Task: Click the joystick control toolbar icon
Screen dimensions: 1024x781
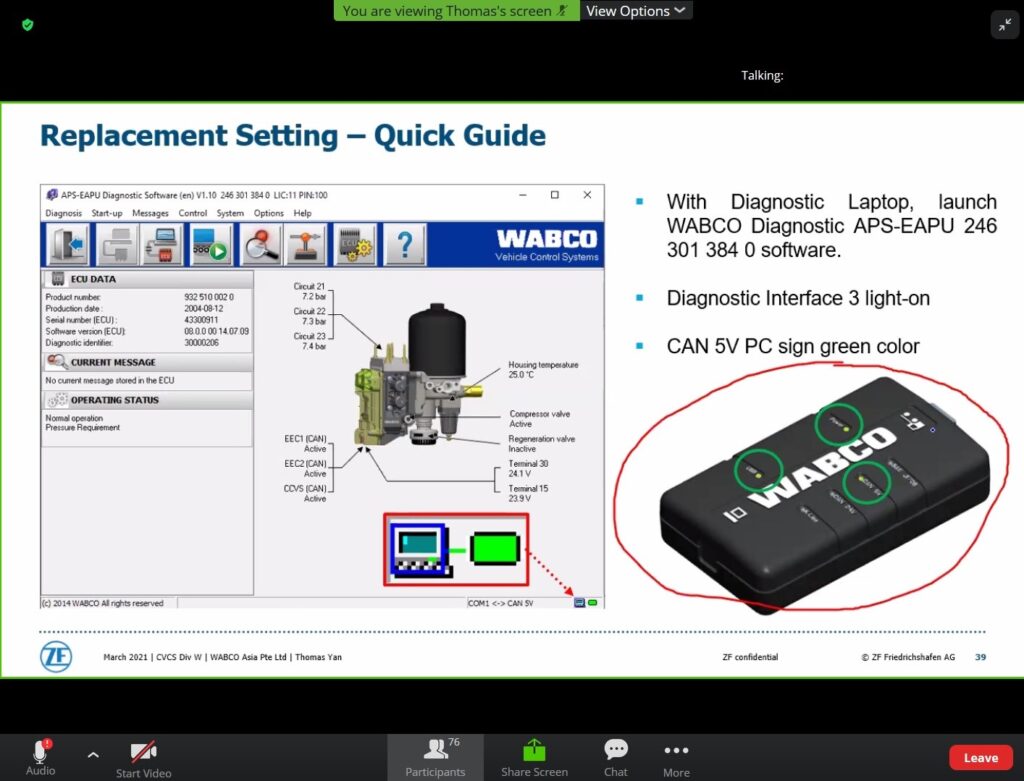Action: pyautogui.click(x=306, y=245)
